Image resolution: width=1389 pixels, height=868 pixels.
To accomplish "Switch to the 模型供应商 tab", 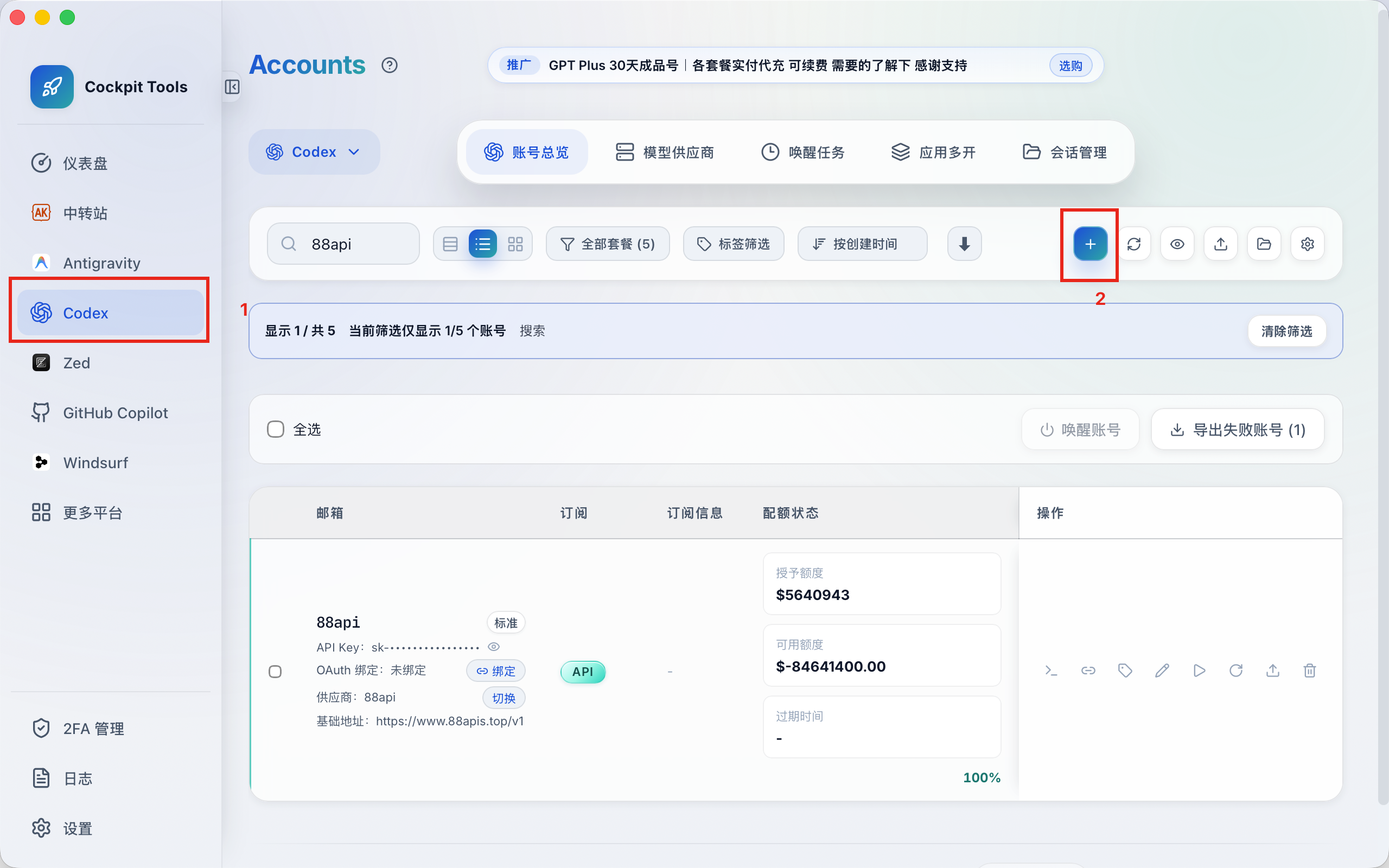I will (x=665, y=152).
